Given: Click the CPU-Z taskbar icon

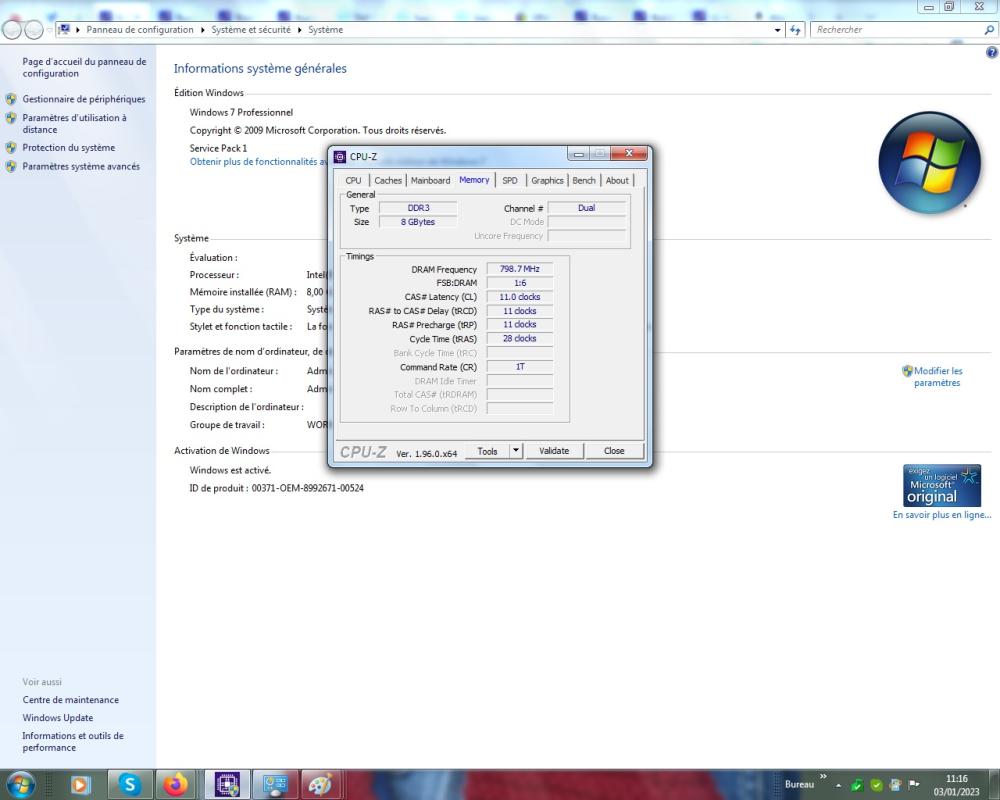Looking at the screenshot, I should pyautogui.click(x=227, y=784).
